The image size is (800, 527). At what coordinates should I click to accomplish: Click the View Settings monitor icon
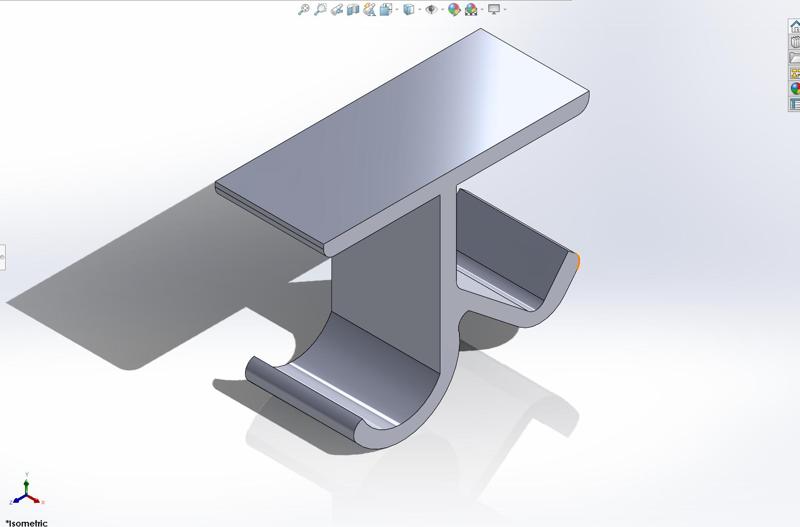pyautogui.click(x=494, y=9)
